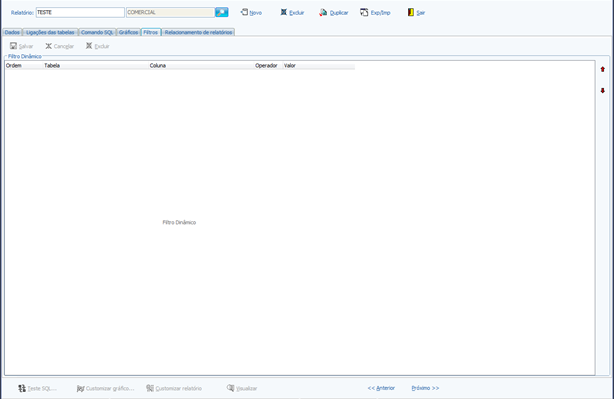Click Visualizar to preview the report
The height and width of the screenshot is (400, 616).
[x=242, y=388]
